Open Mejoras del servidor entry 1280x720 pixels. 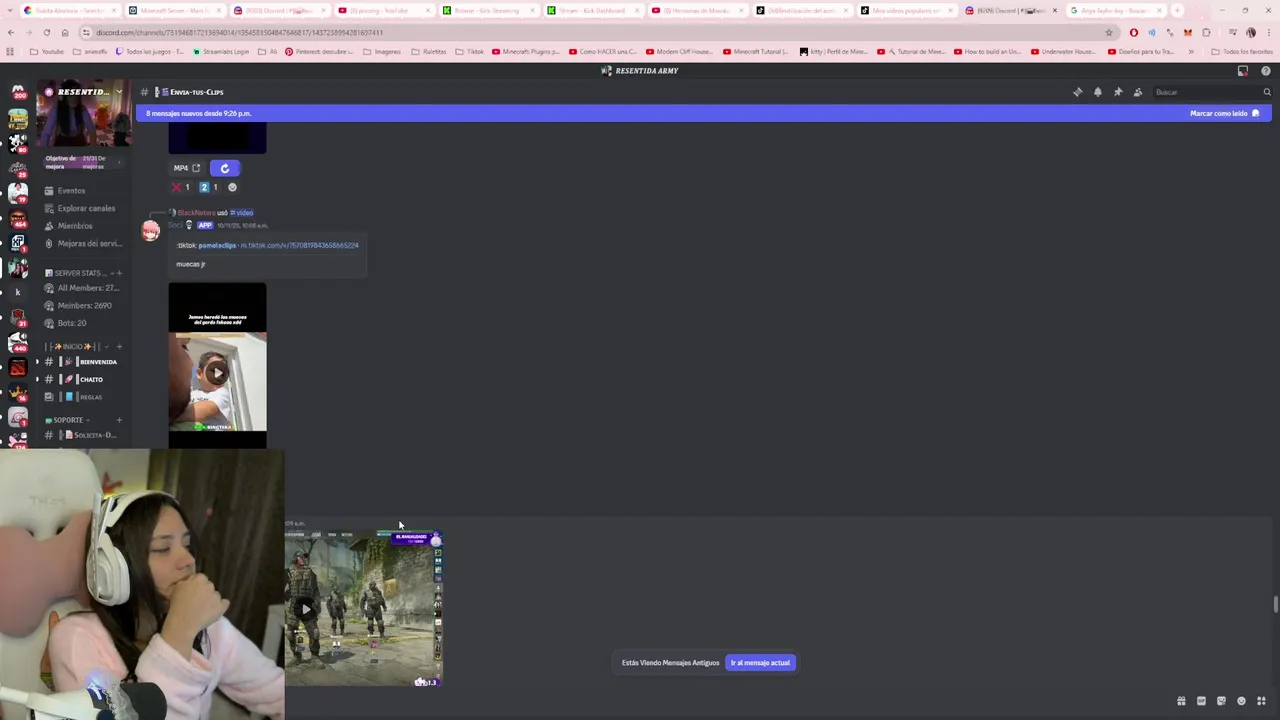pos(89,244)
